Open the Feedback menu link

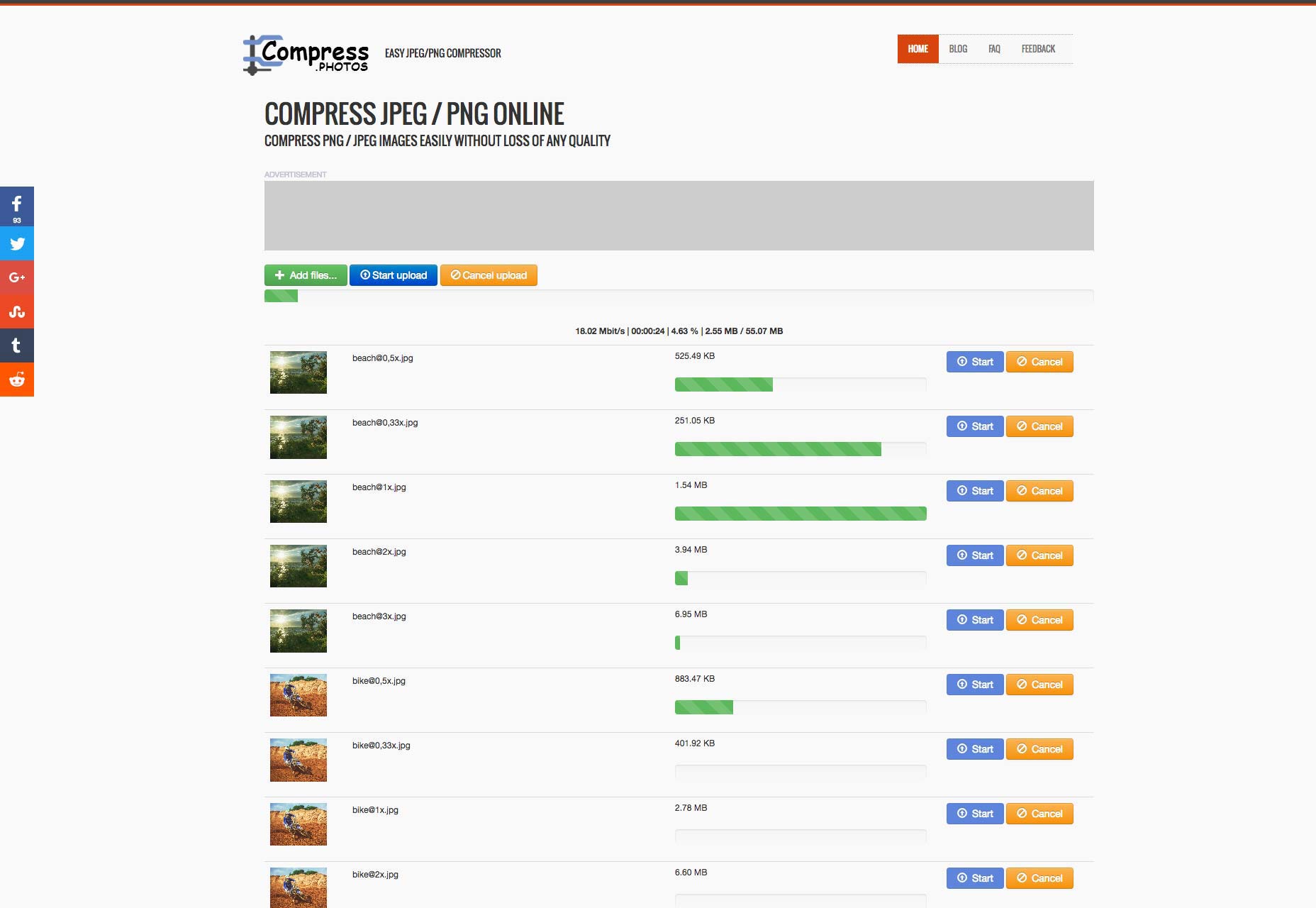1038,49
